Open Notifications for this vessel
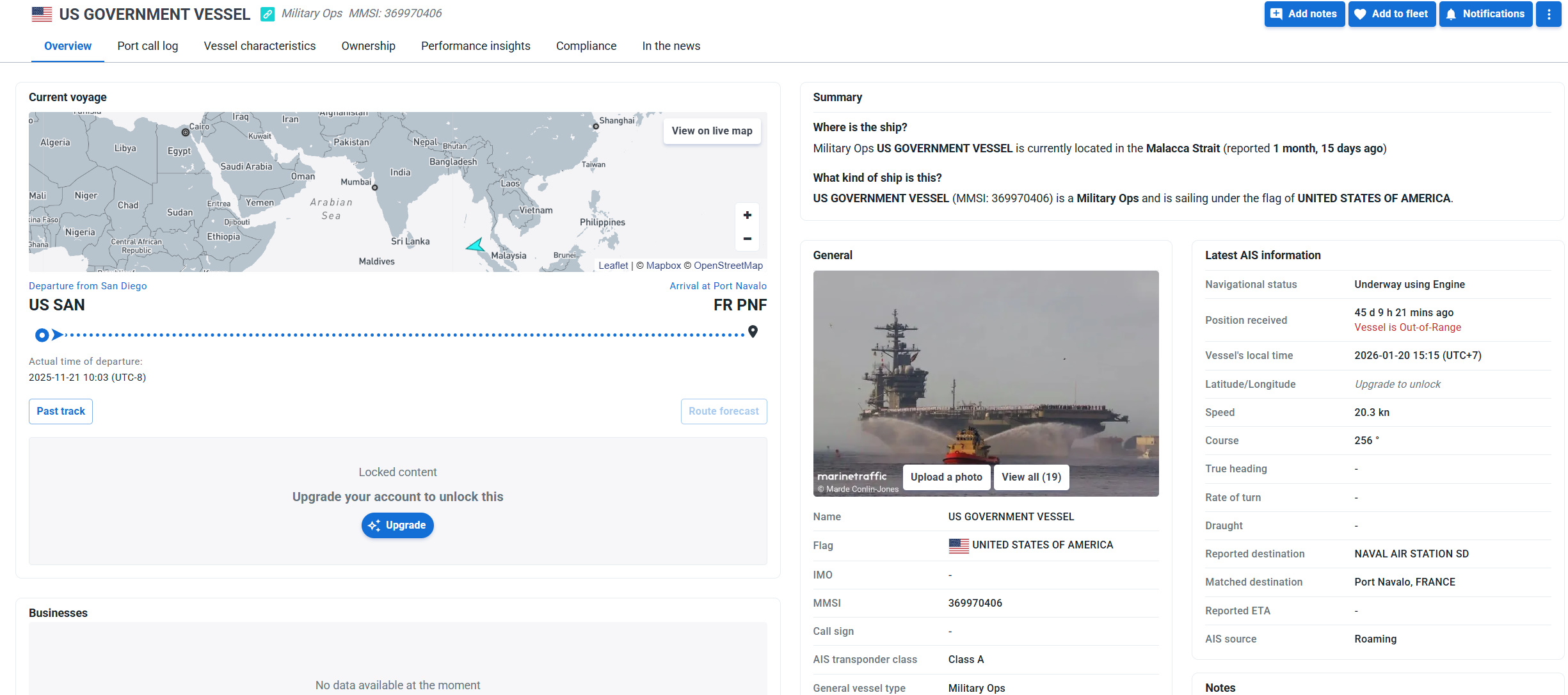1568x695 pixels. (1485, 14)
